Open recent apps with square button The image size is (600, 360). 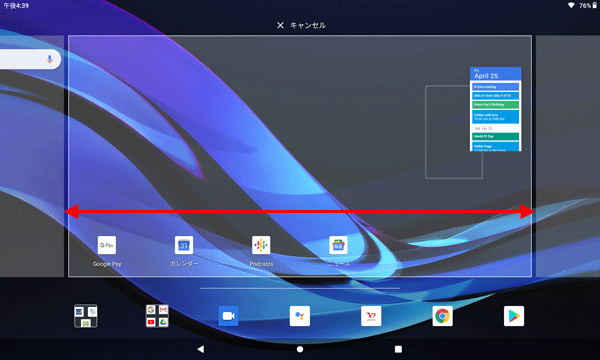[398, 349]
